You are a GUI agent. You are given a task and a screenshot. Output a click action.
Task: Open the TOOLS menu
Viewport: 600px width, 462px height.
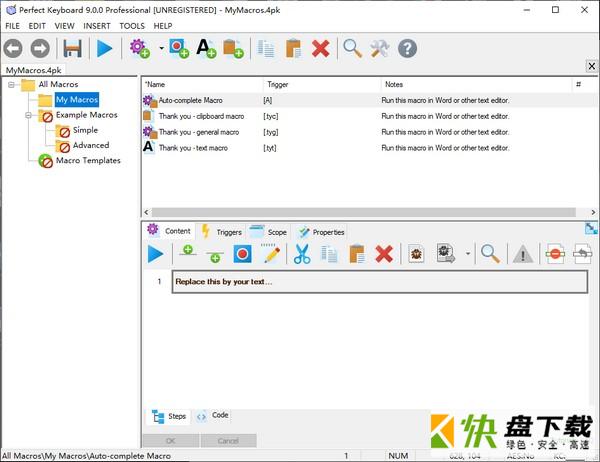tap(132, 26)
